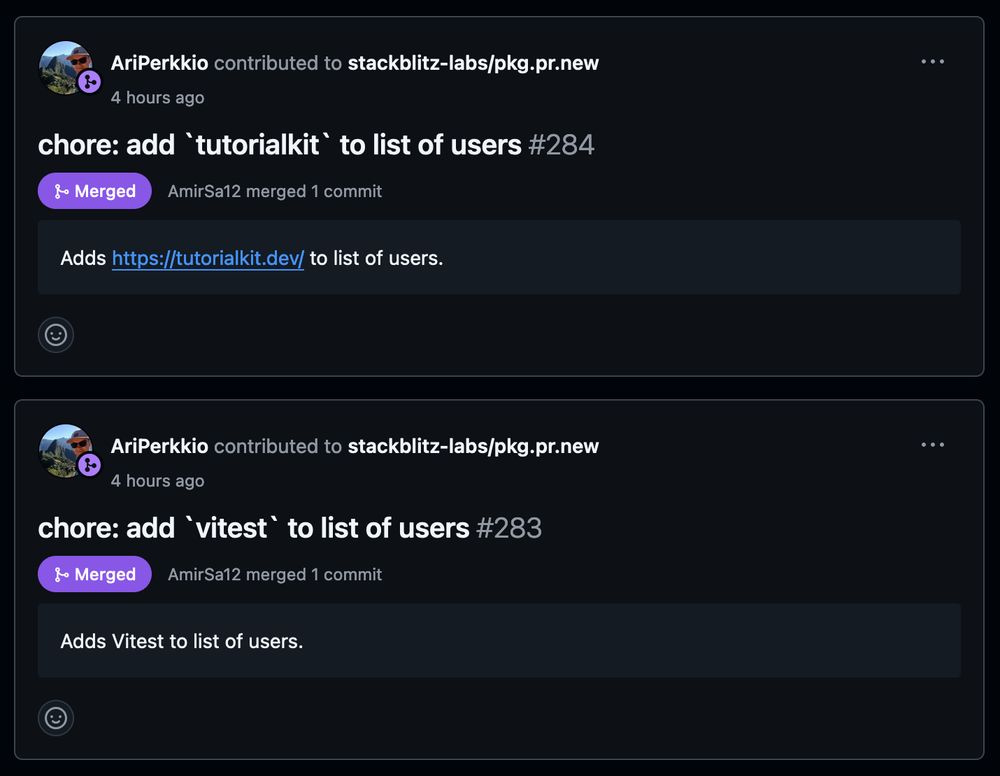Screen dimensions: 1000x776
Task: Click AriPerkkio username in the second card
Action: (159, 446)
